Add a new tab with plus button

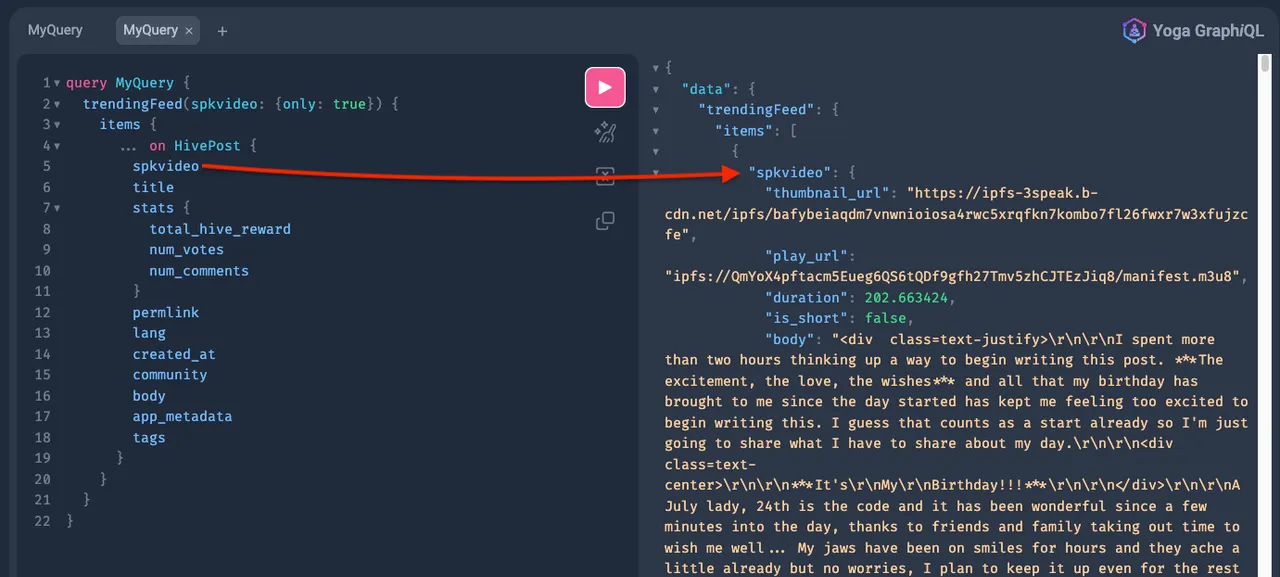pos(222,31)
